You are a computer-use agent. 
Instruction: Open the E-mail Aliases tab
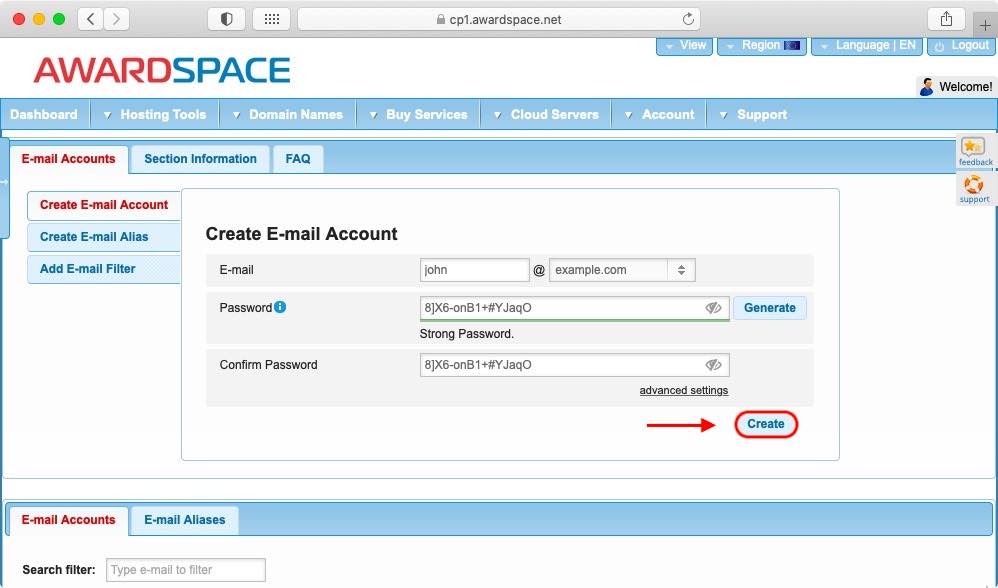(184, 519)
